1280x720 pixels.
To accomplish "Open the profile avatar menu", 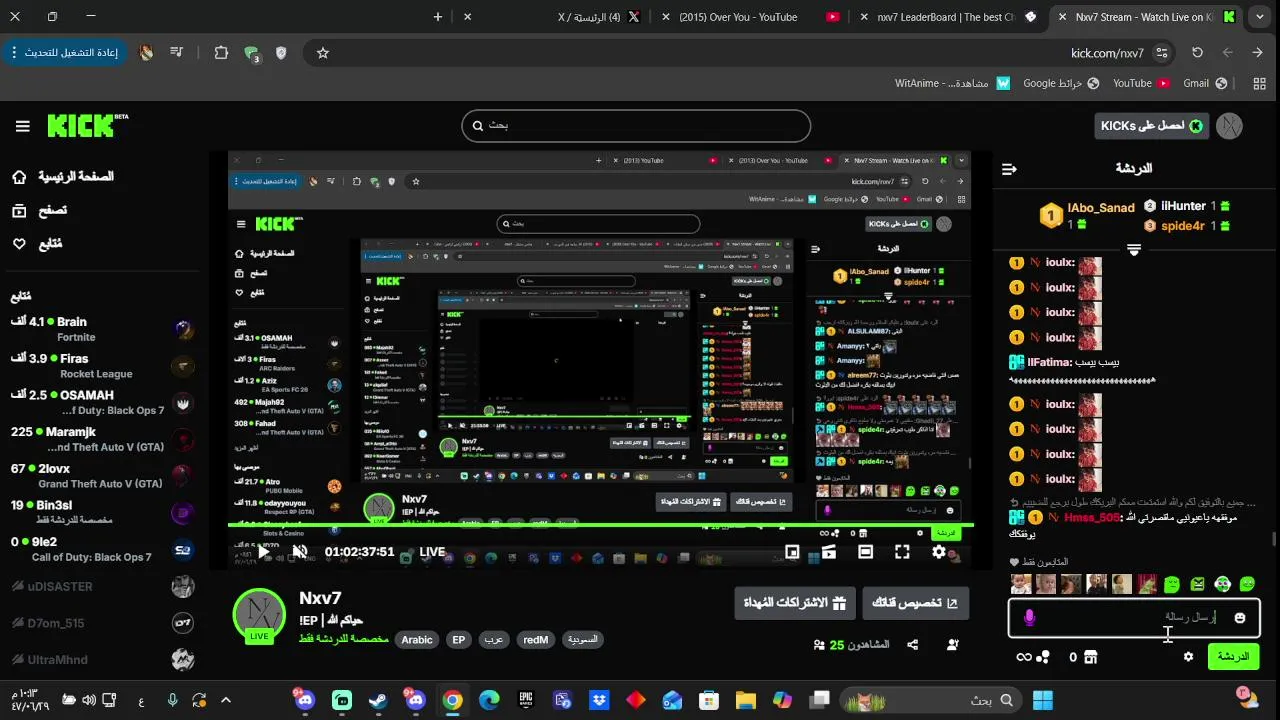I will tap(1229, 125).
